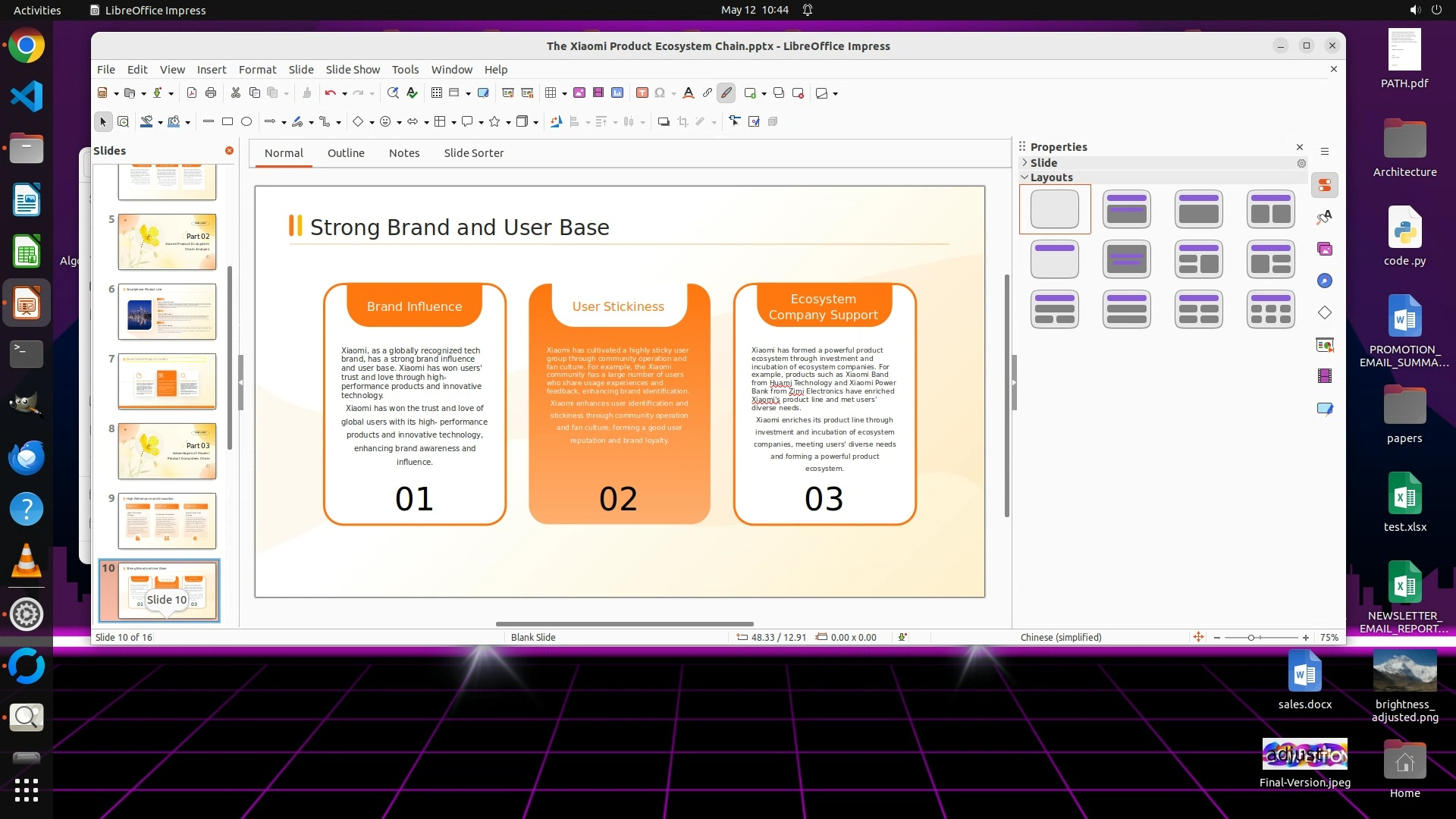
Task: Toggle the Display Grid button
Action: click(x=436, y=93)
